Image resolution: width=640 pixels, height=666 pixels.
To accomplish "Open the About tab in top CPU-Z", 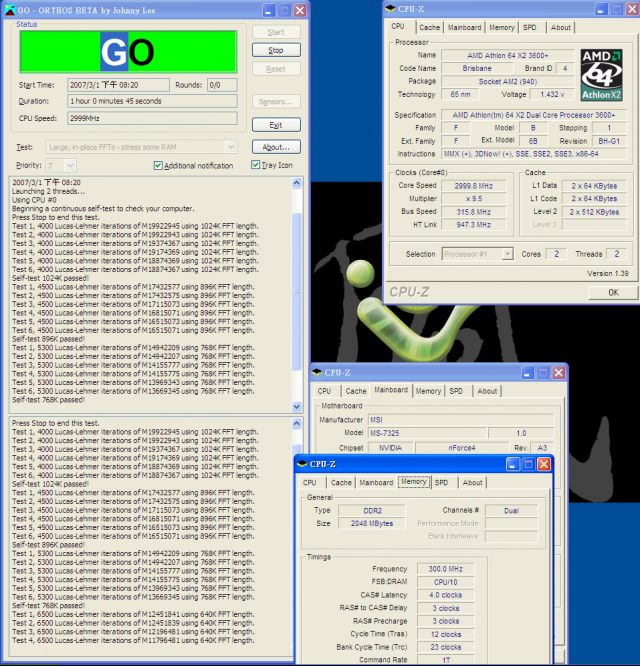I will [x=561, y=28].
